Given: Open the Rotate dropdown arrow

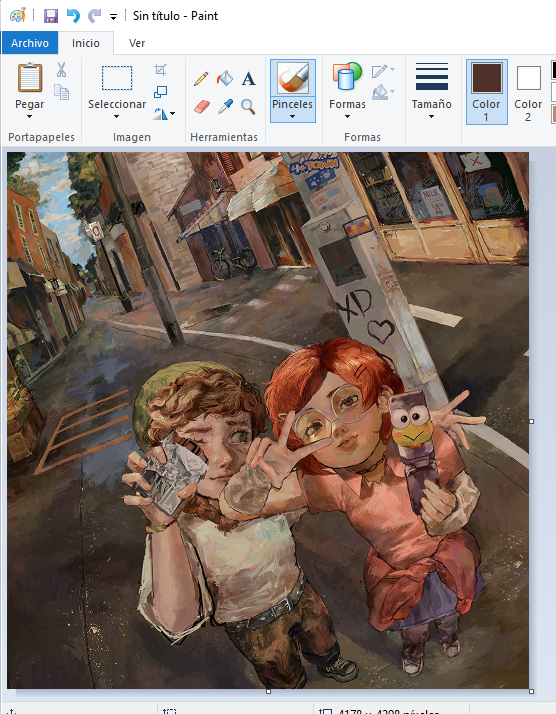Looking at the screenshot, I should 172,113.
